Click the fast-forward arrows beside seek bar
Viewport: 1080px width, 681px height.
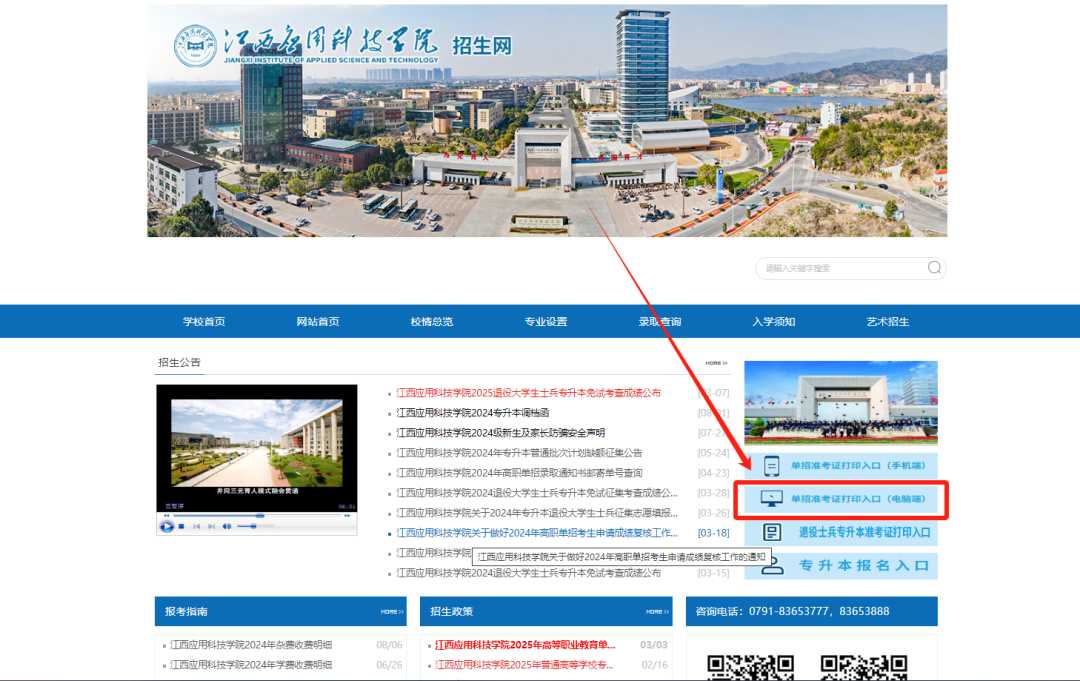tap(347, 515)
